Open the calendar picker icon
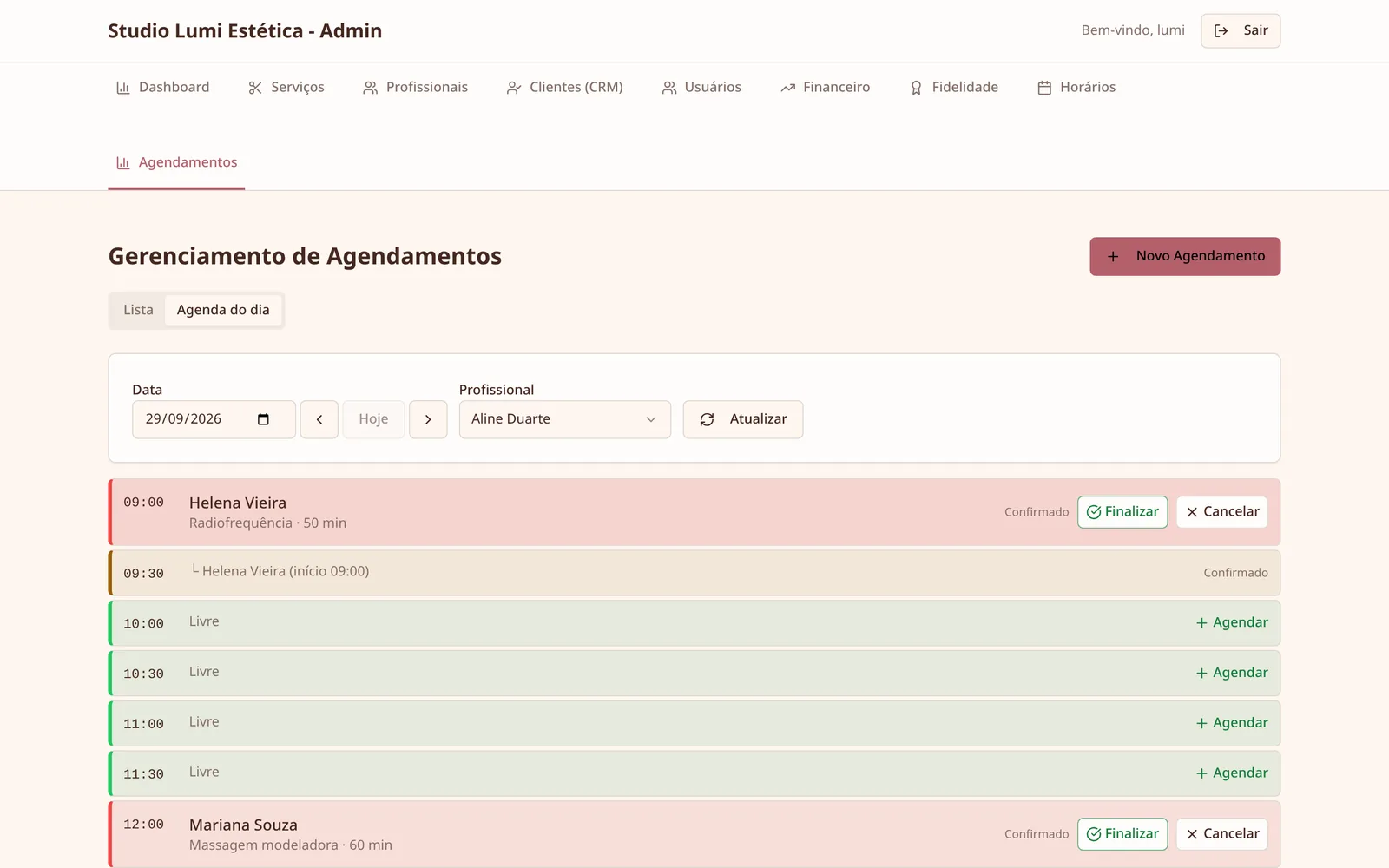Image resolution: width=1389 pixels, height=868 pixels. pos(263,419)
